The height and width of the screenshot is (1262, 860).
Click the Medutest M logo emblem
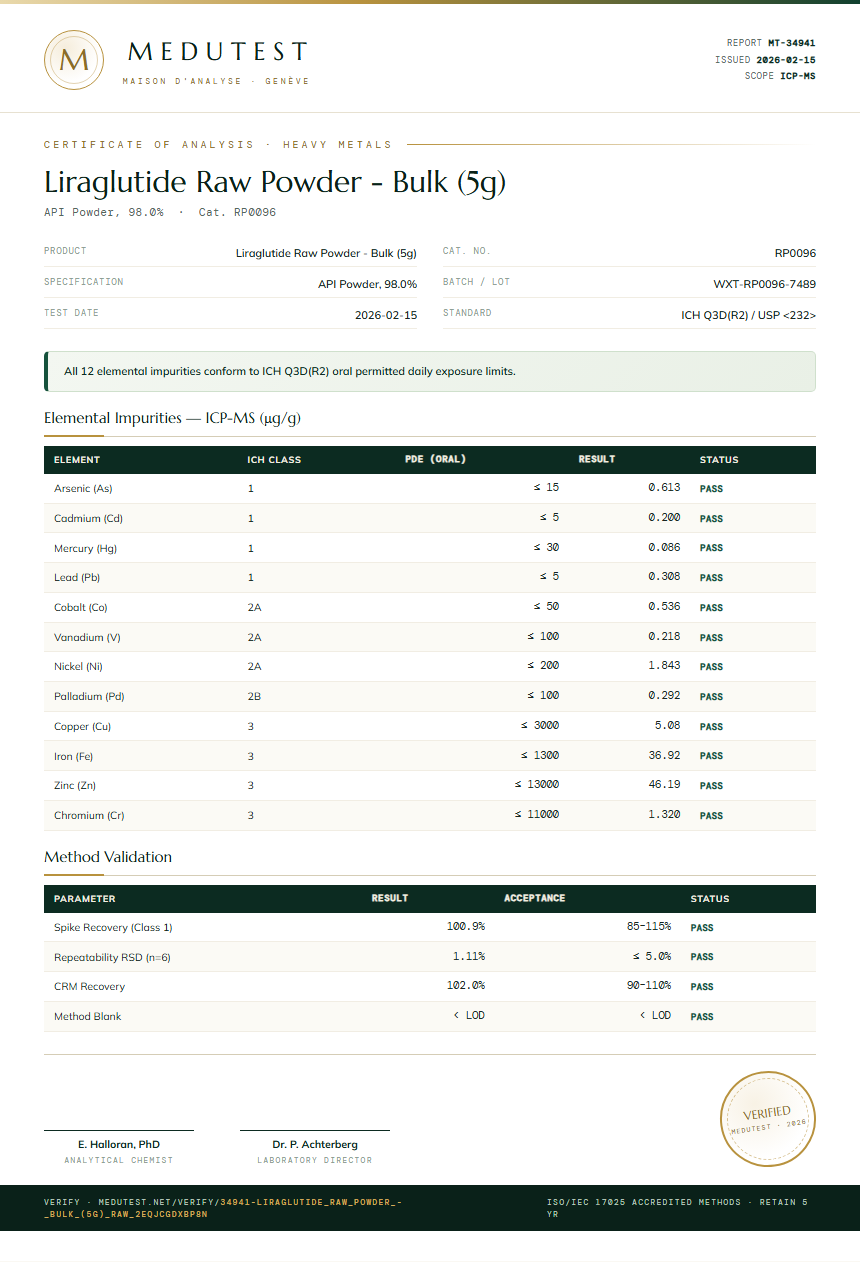point(74,60)
